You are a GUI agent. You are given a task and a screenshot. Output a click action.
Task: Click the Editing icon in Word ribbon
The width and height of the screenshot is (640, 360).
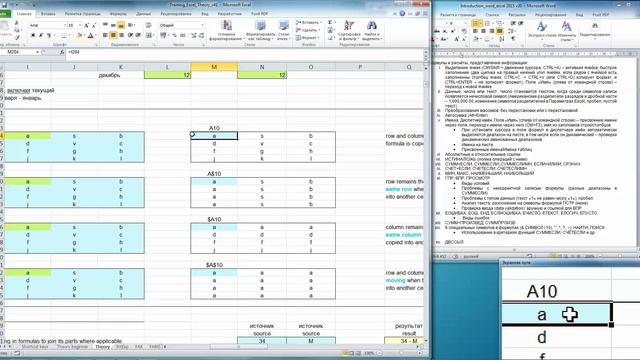pos(595,30)
